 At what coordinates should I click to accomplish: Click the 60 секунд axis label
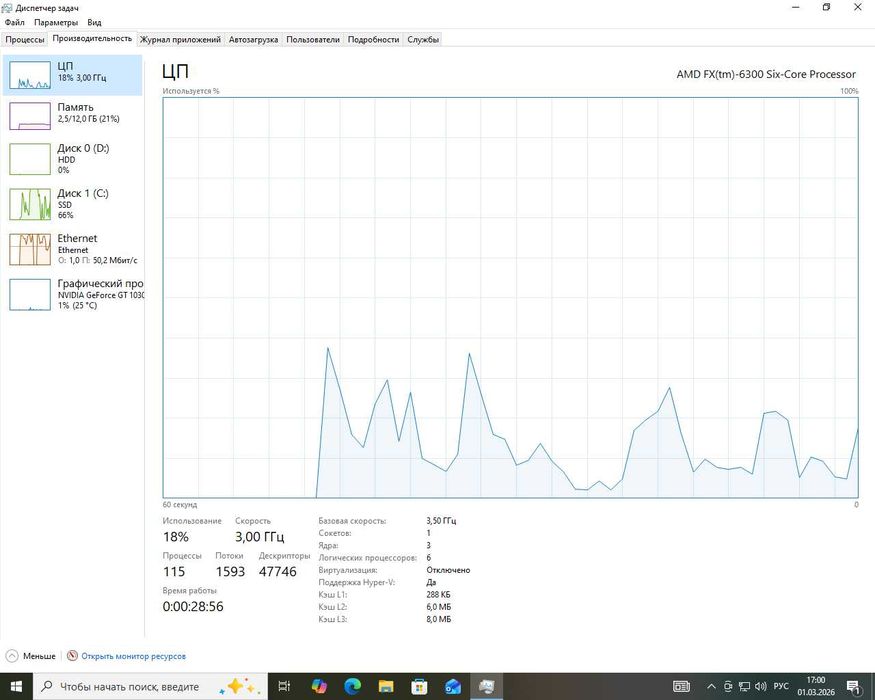[x=180, y=505]
